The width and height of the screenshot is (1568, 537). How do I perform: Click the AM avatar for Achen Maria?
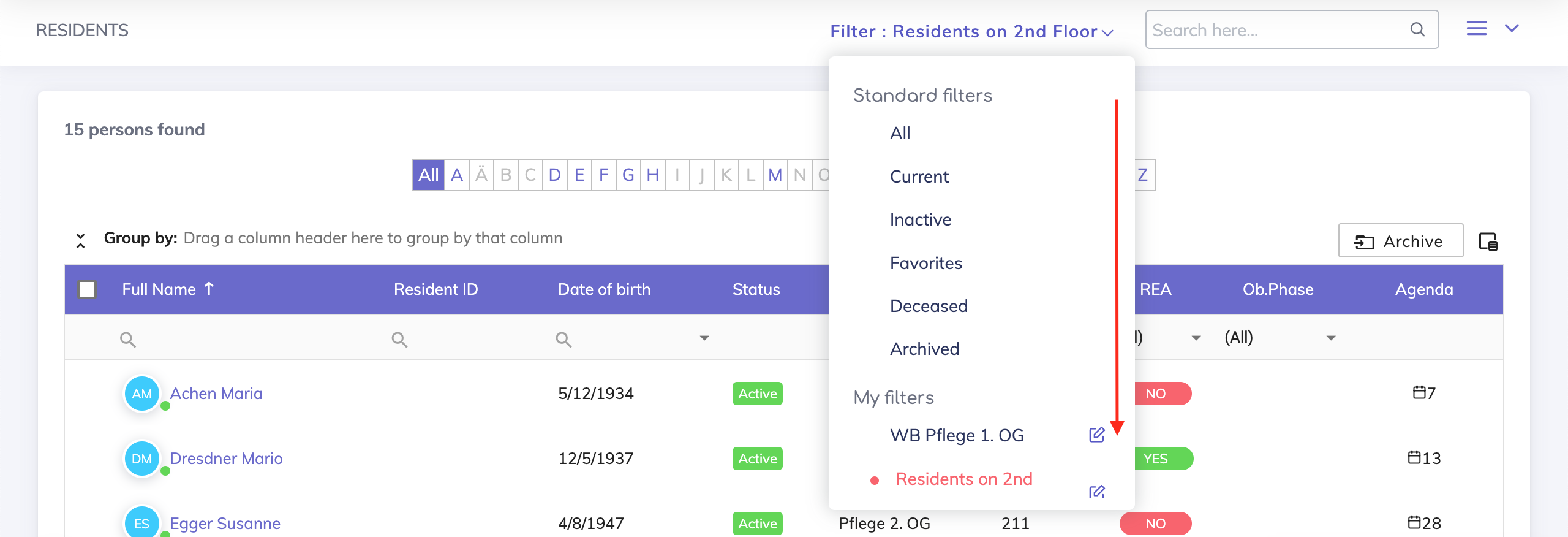(141, 394)
